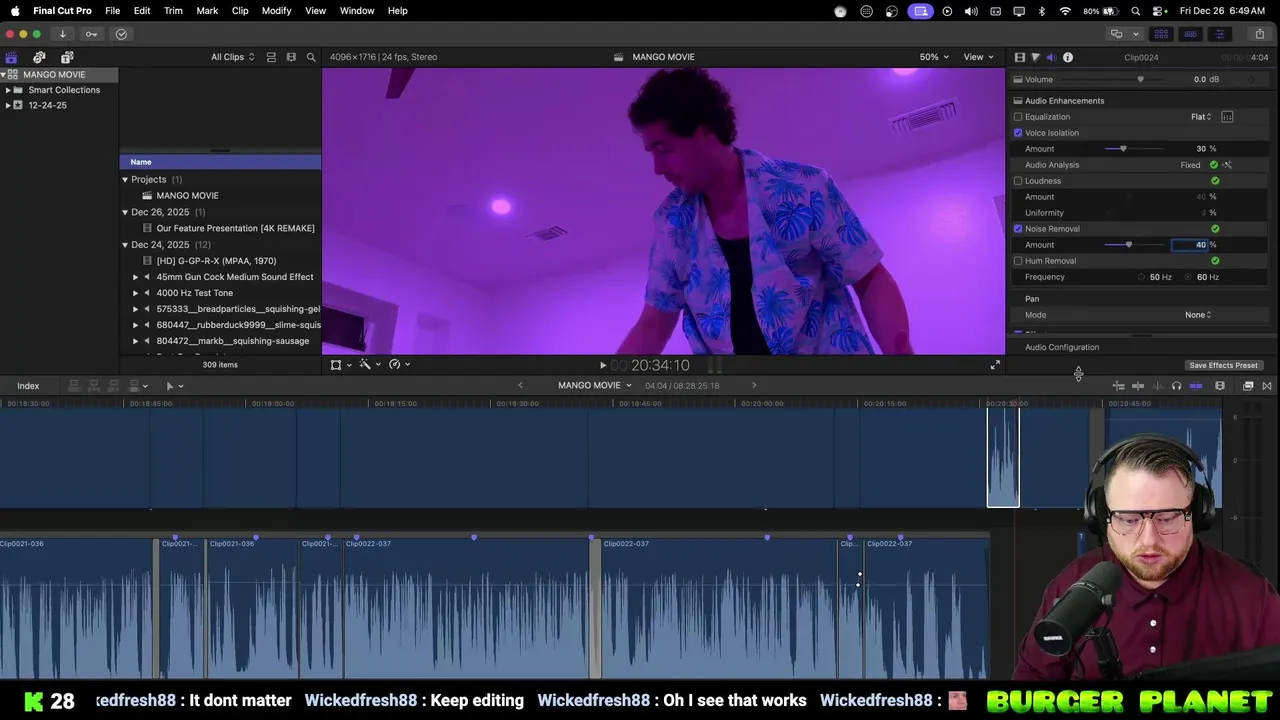This screenshot has width=1280, height=720.
Task: Open the Audio Configuration section
Action: [1062, 348]
